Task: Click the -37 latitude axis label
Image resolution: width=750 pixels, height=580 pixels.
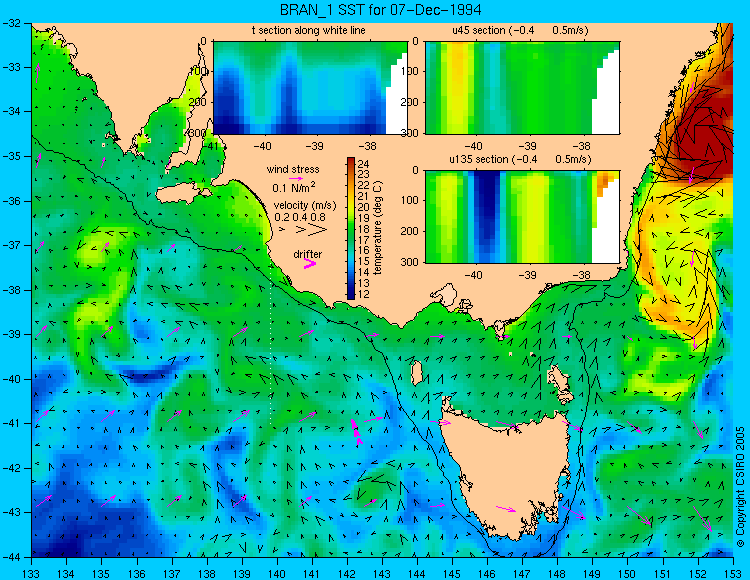Action: 11,245
